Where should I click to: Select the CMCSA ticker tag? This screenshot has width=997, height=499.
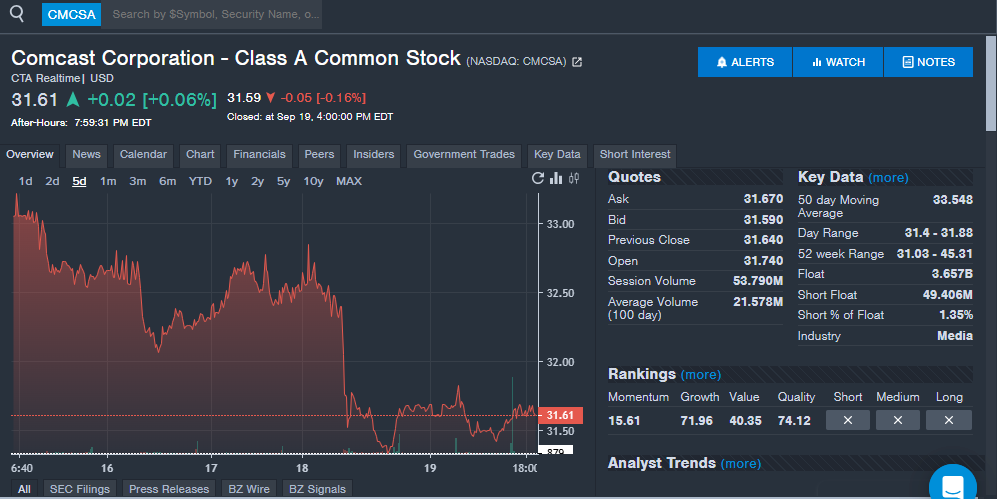[x=71, y=14]
